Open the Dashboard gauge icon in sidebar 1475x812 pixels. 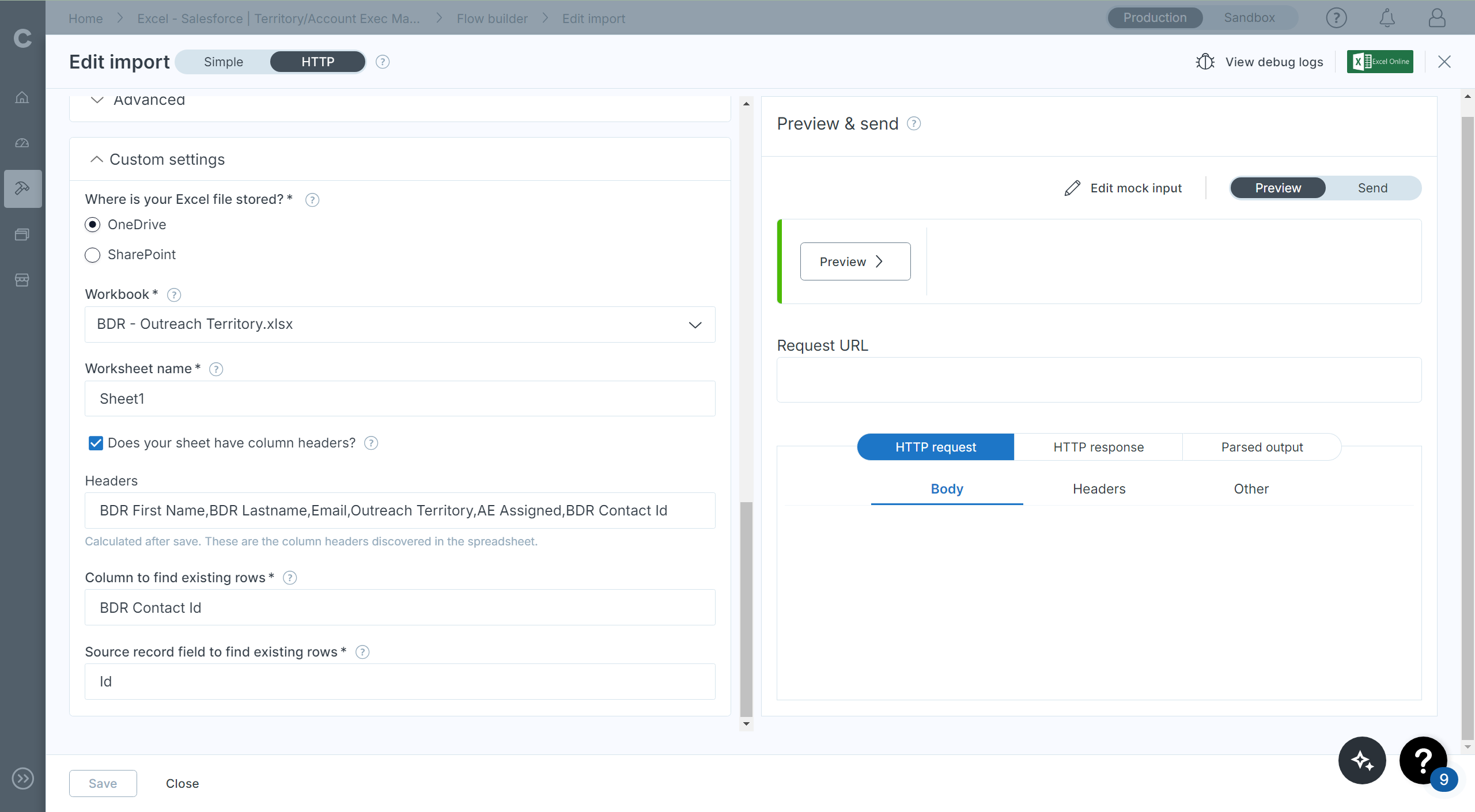coord(22,143)
